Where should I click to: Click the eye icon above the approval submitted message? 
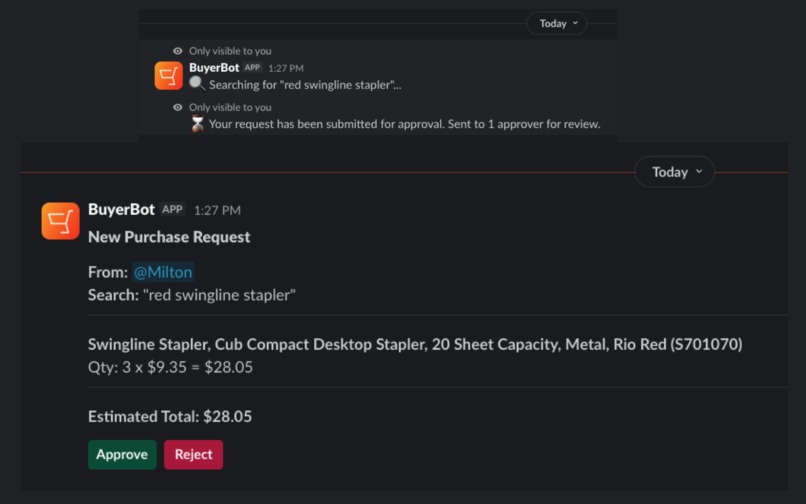click(178, 107)
